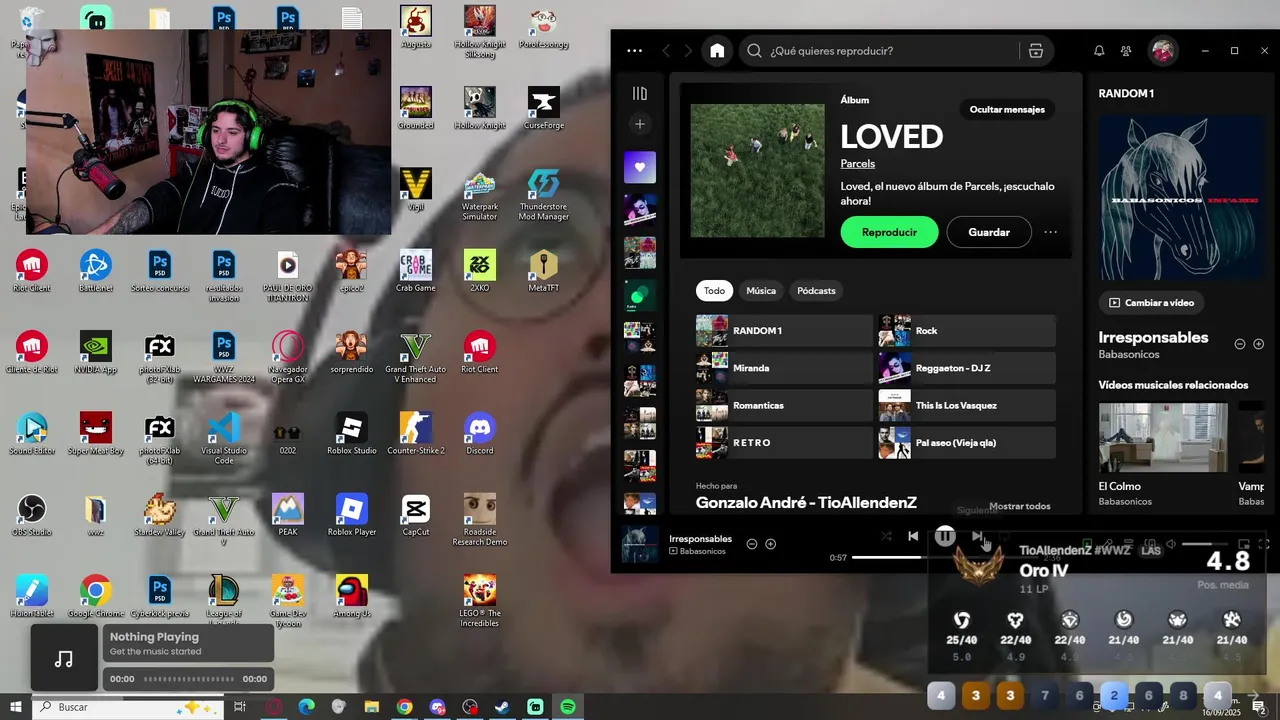
Task: Select the Todo filter chip
Action: tap(714, 291)
